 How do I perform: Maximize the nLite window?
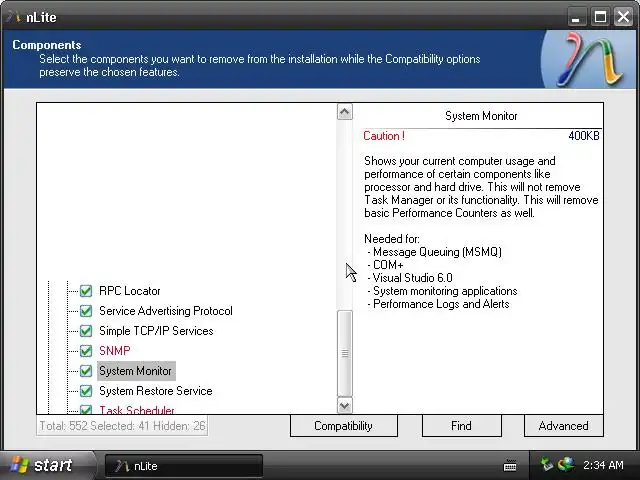pyautogui.click(x=600, y=17)
